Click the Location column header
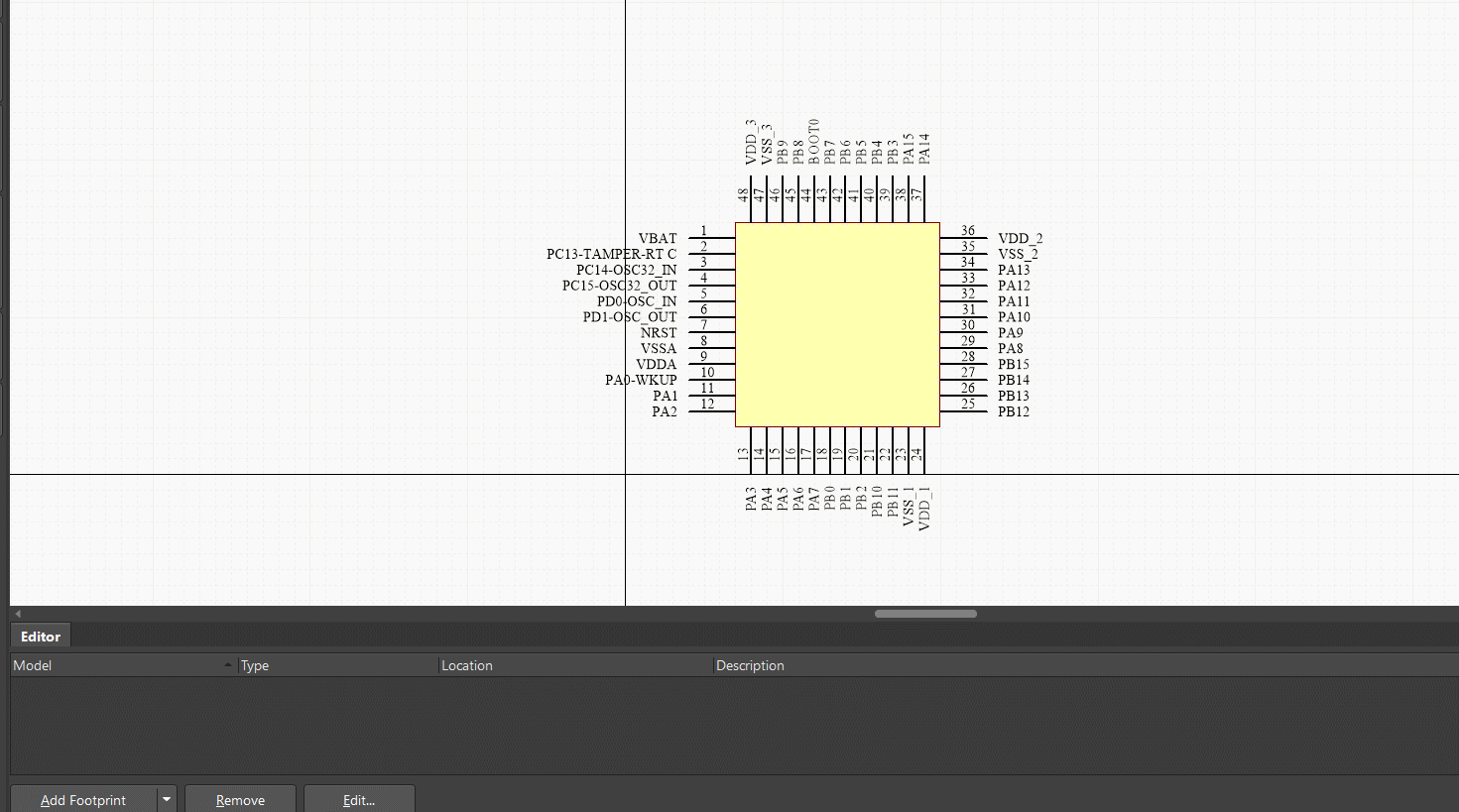Viewport: 1459px width, 812px height. point(575,665)
